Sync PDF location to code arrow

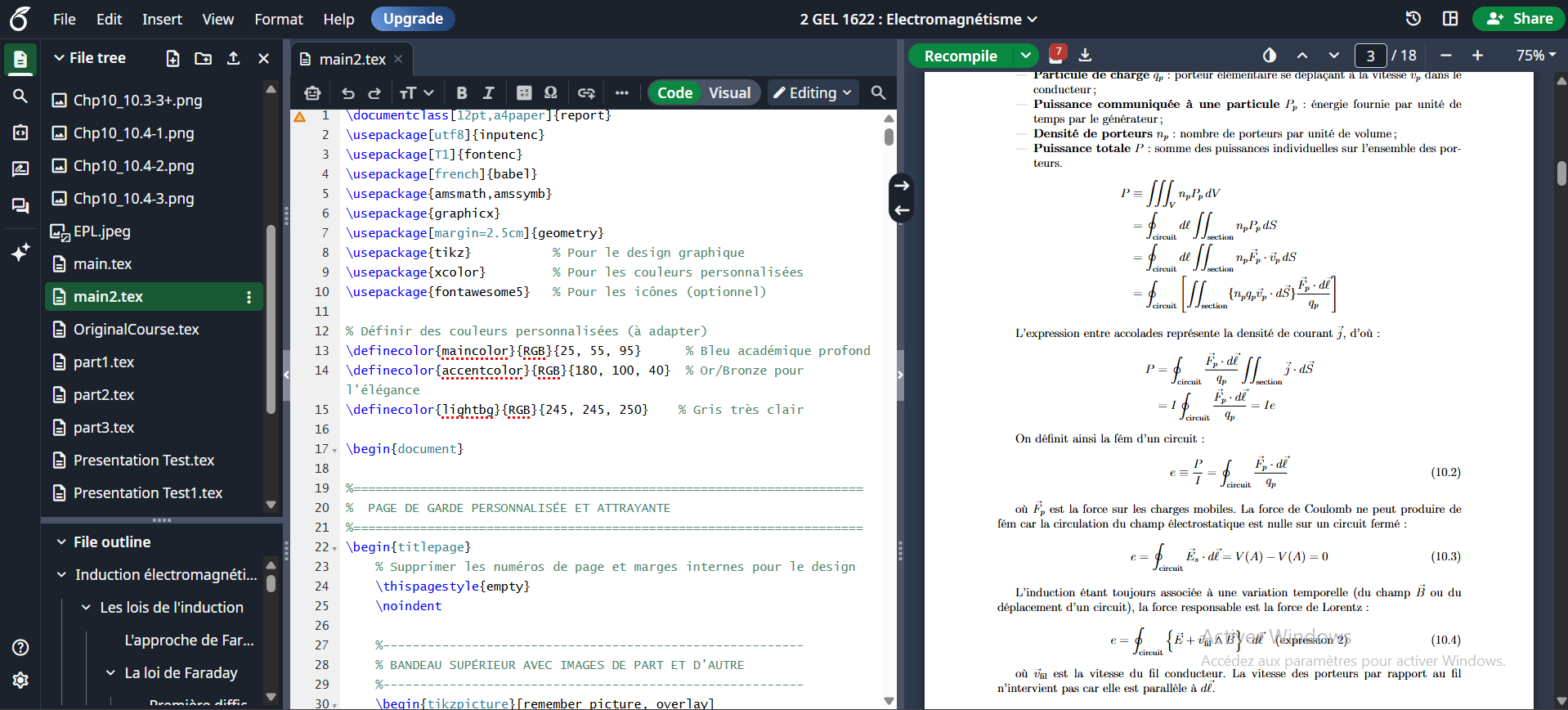tap(902, 210)
